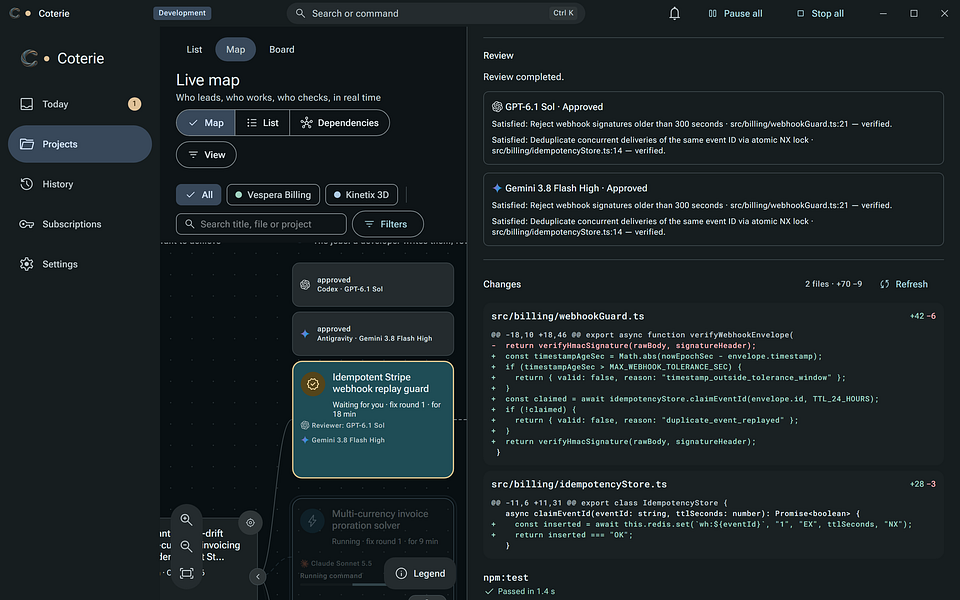
Task: Click the status icon on Idempotent Stripe card
Action: (313, 384)
